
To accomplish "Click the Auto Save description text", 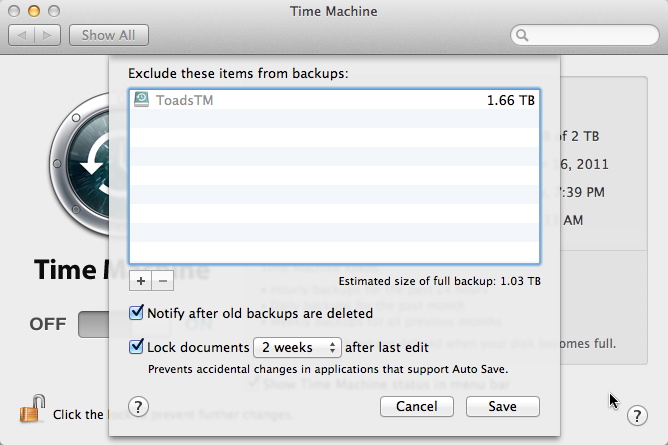I will point(328,369).
